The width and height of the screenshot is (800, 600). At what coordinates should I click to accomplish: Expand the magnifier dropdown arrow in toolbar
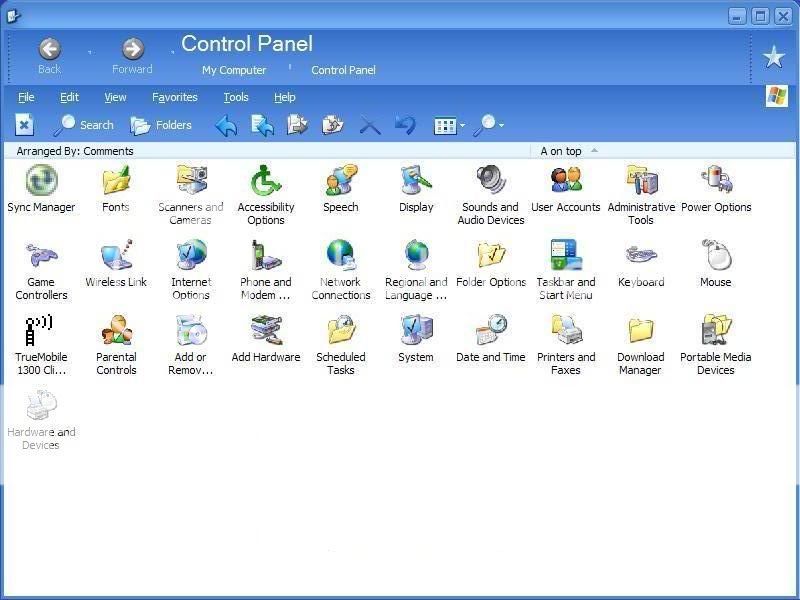tap(501, 126)
